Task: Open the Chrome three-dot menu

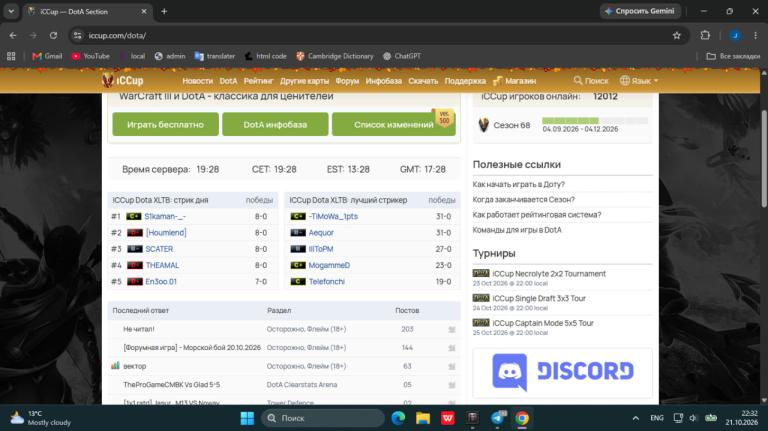Action: [x=755, y=35]
